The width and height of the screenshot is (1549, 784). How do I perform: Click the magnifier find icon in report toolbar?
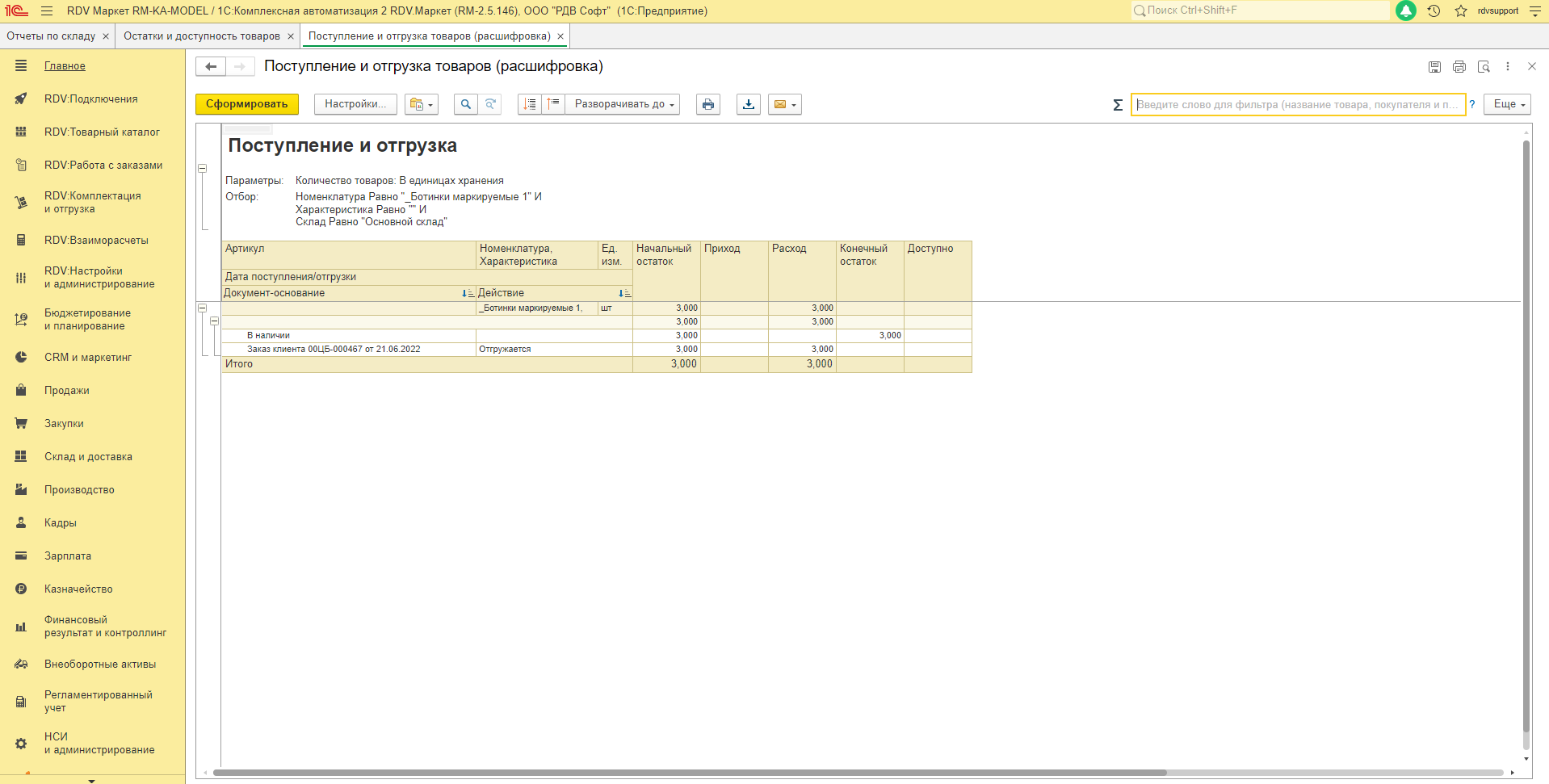coord(466,104)
